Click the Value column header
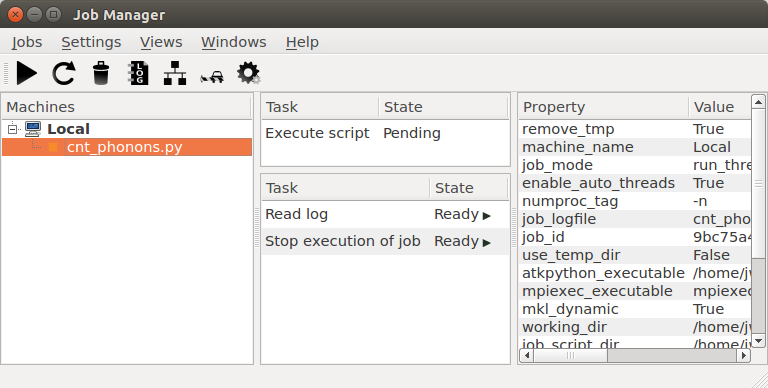768x388 pixels. click(x=720, y=107)
